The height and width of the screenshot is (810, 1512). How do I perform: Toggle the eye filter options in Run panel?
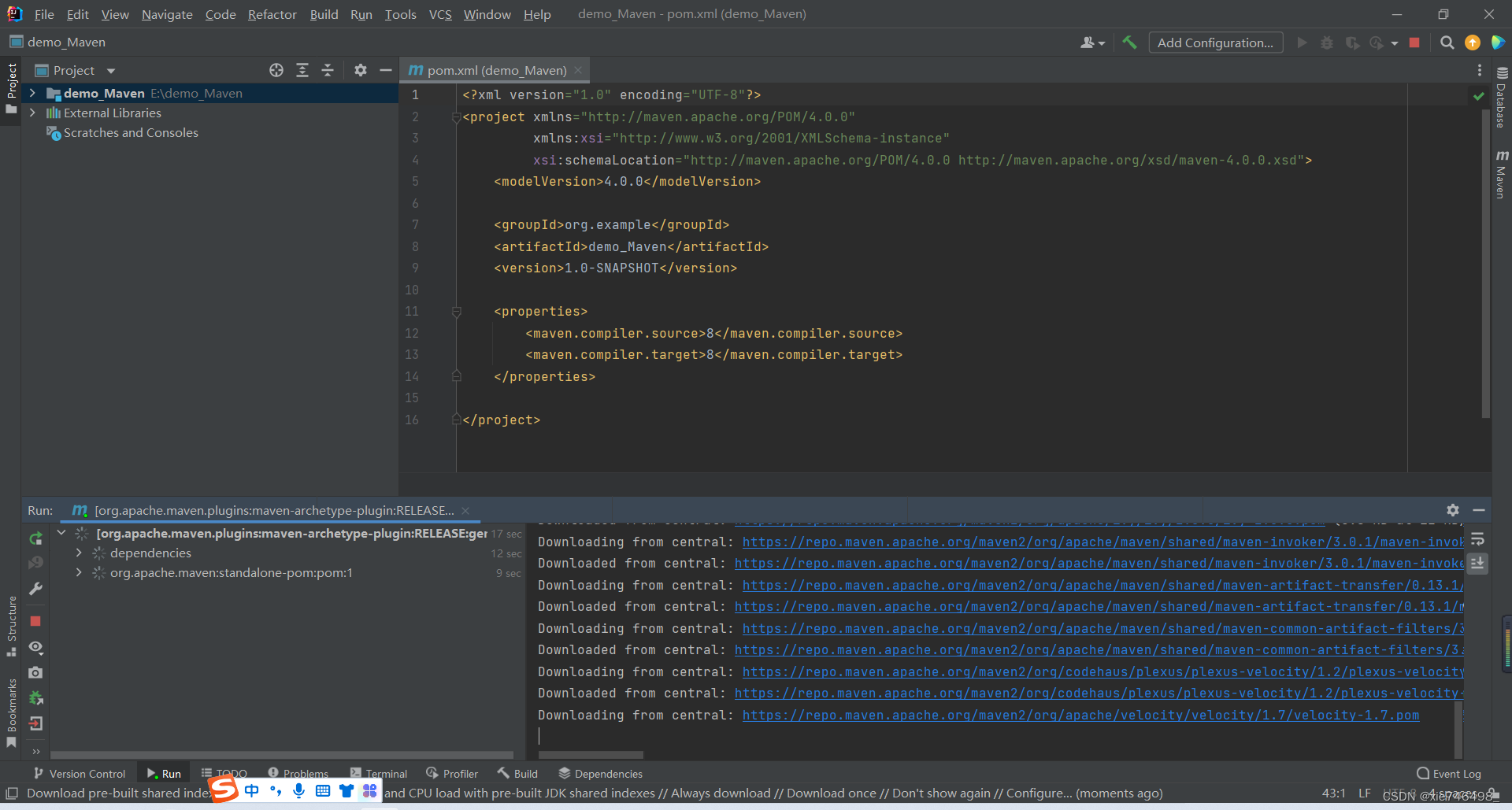pos(35,647)
